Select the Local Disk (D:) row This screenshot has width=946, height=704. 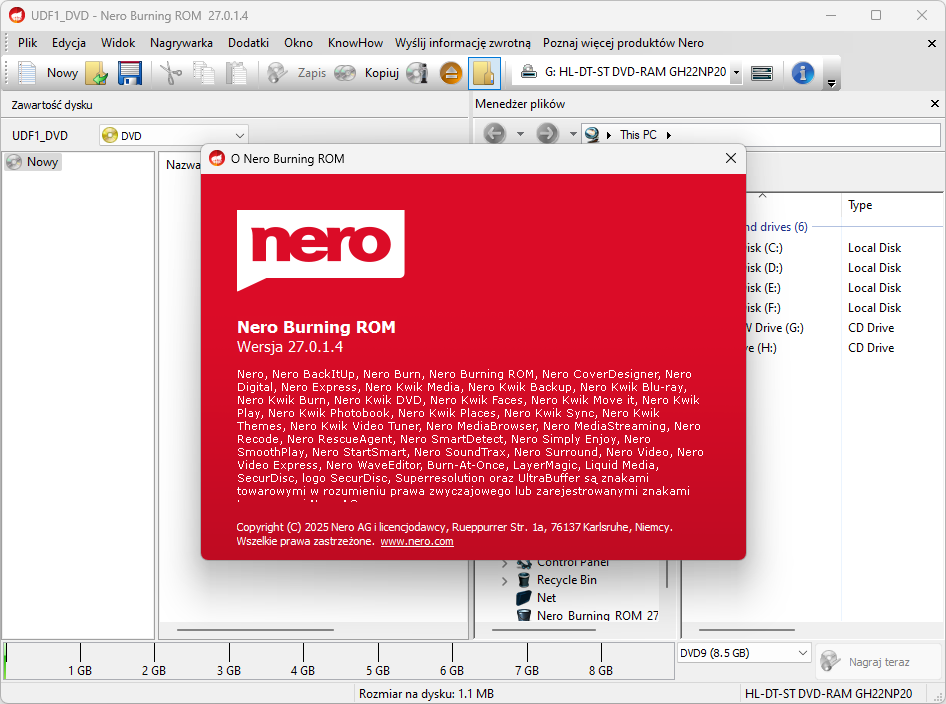[x=845, y=268]
